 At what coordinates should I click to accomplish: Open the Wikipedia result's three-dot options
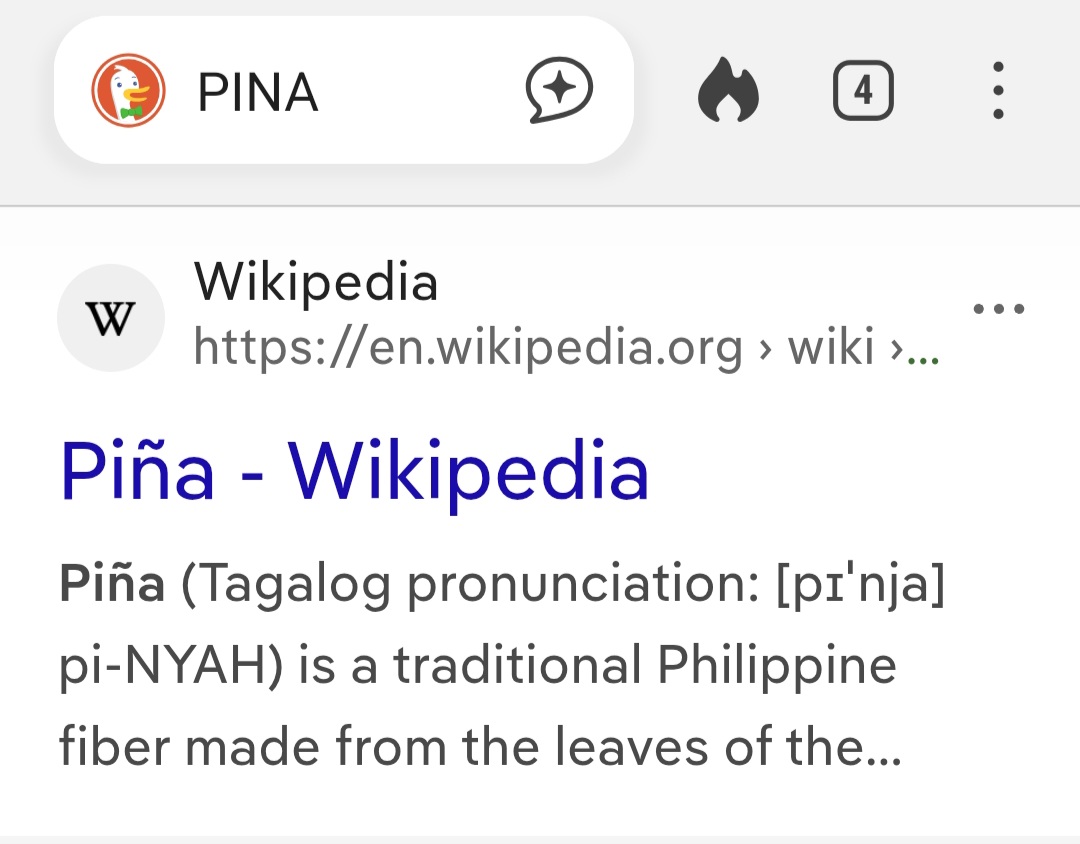click(x=999, y=309)
